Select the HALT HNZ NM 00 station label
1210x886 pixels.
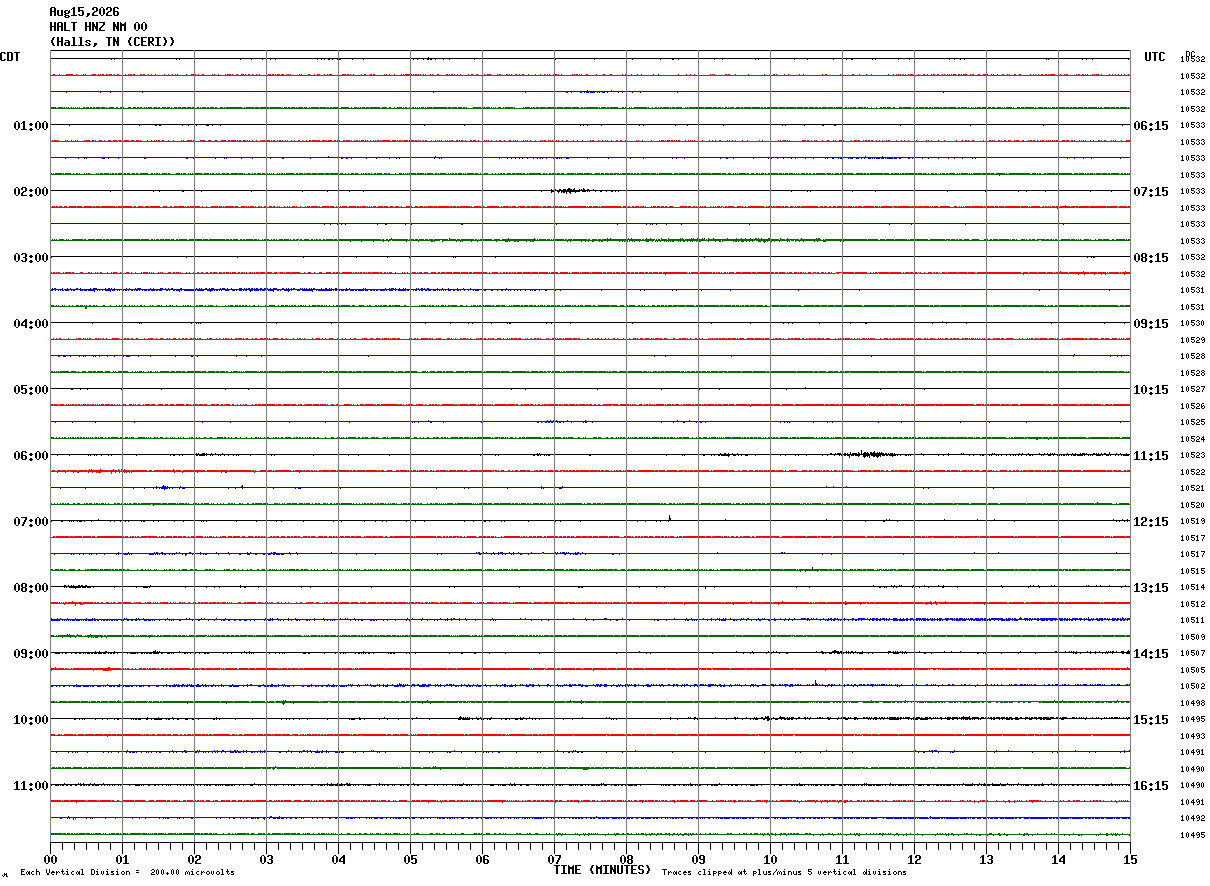(98, 27)
